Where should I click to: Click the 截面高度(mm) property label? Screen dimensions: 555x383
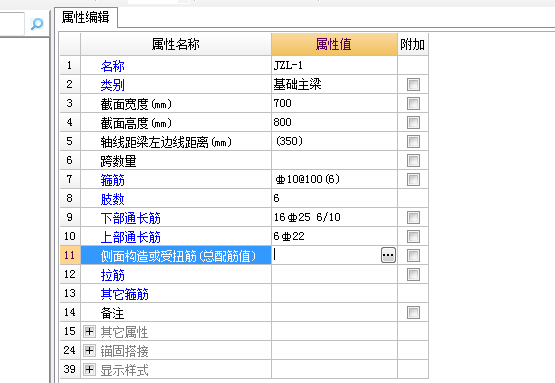136,123
